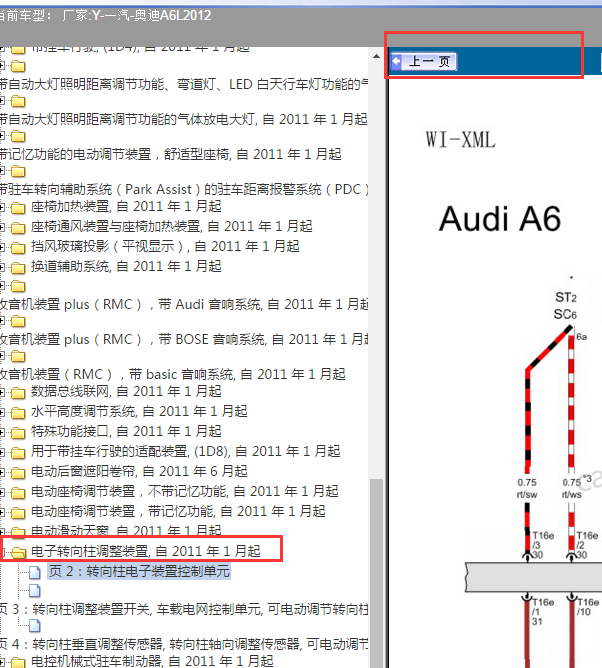Click document icon above 页 3 entry
This screenshot has height=668, width=602.
(35, 590)
